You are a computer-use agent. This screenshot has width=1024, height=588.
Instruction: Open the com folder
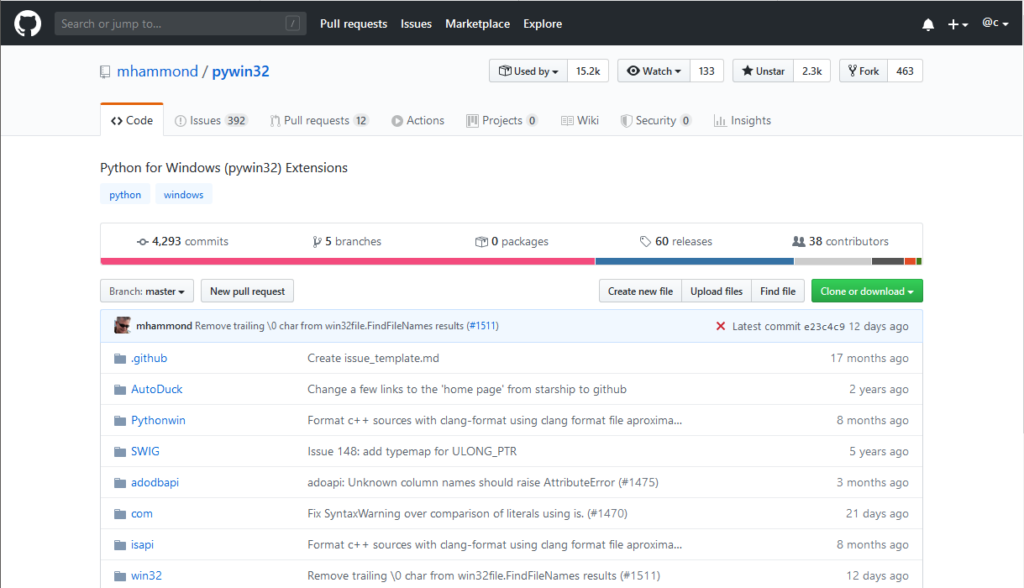[x=142, y=514]
